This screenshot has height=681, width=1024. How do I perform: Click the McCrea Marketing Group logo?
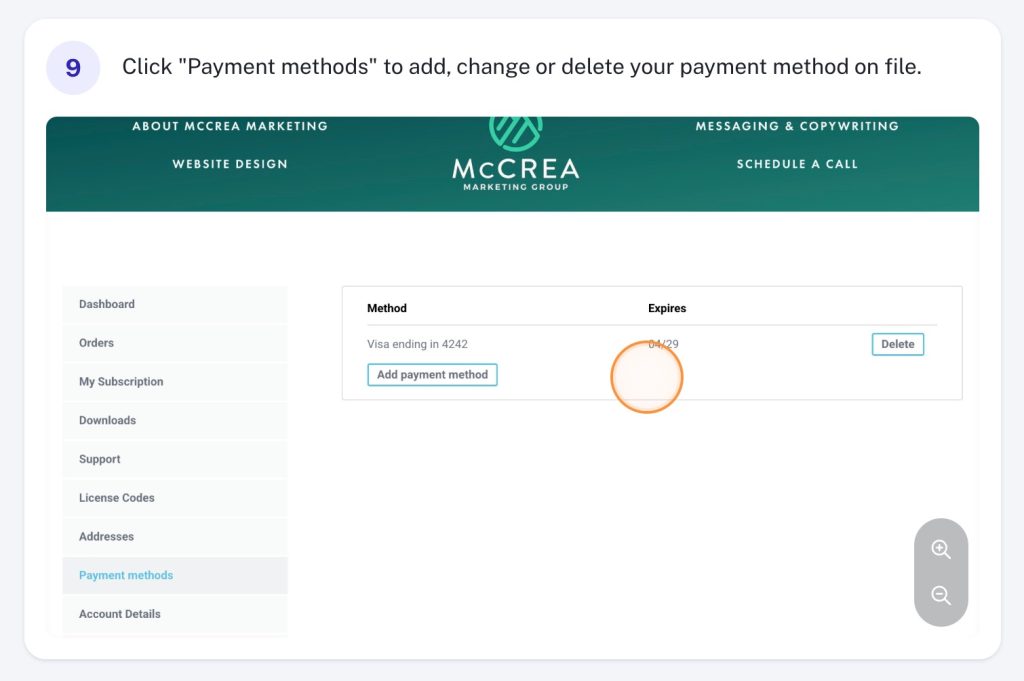pyautogui.click(x=515, y=155)
